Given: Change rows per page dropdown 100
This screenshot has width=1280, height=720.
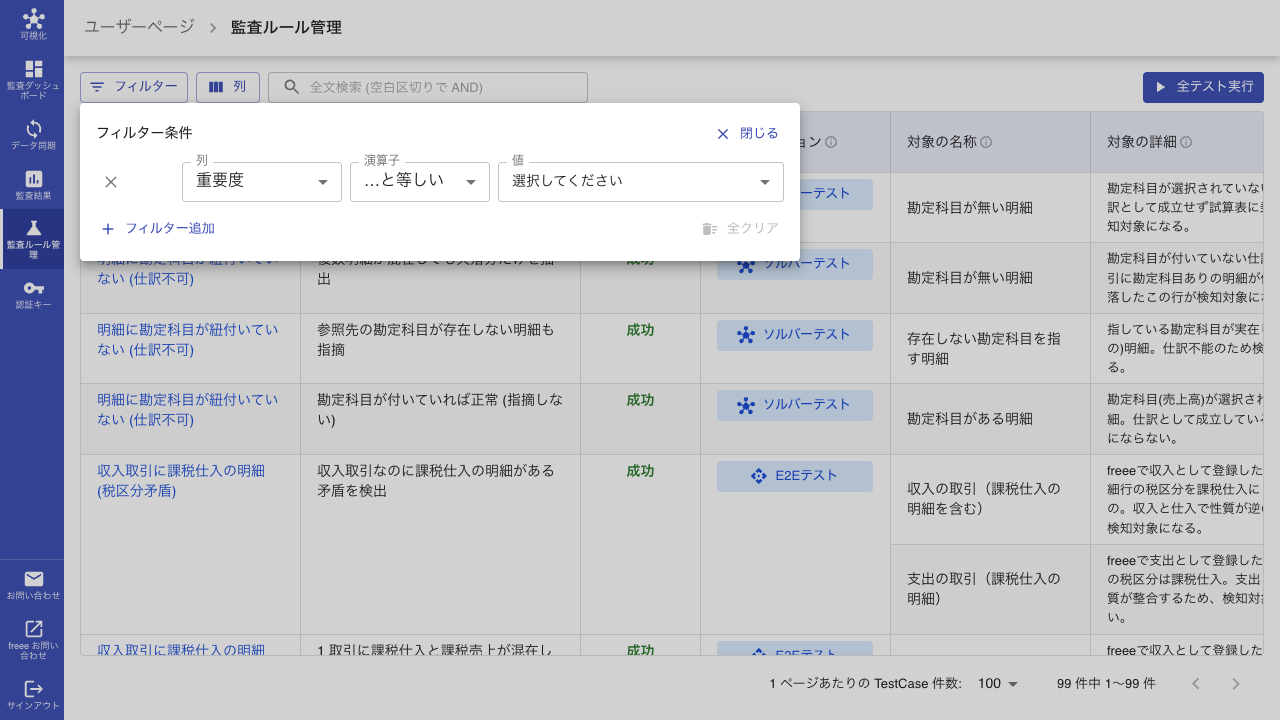Looking at the screenshot, I should [x=998, y=684].
